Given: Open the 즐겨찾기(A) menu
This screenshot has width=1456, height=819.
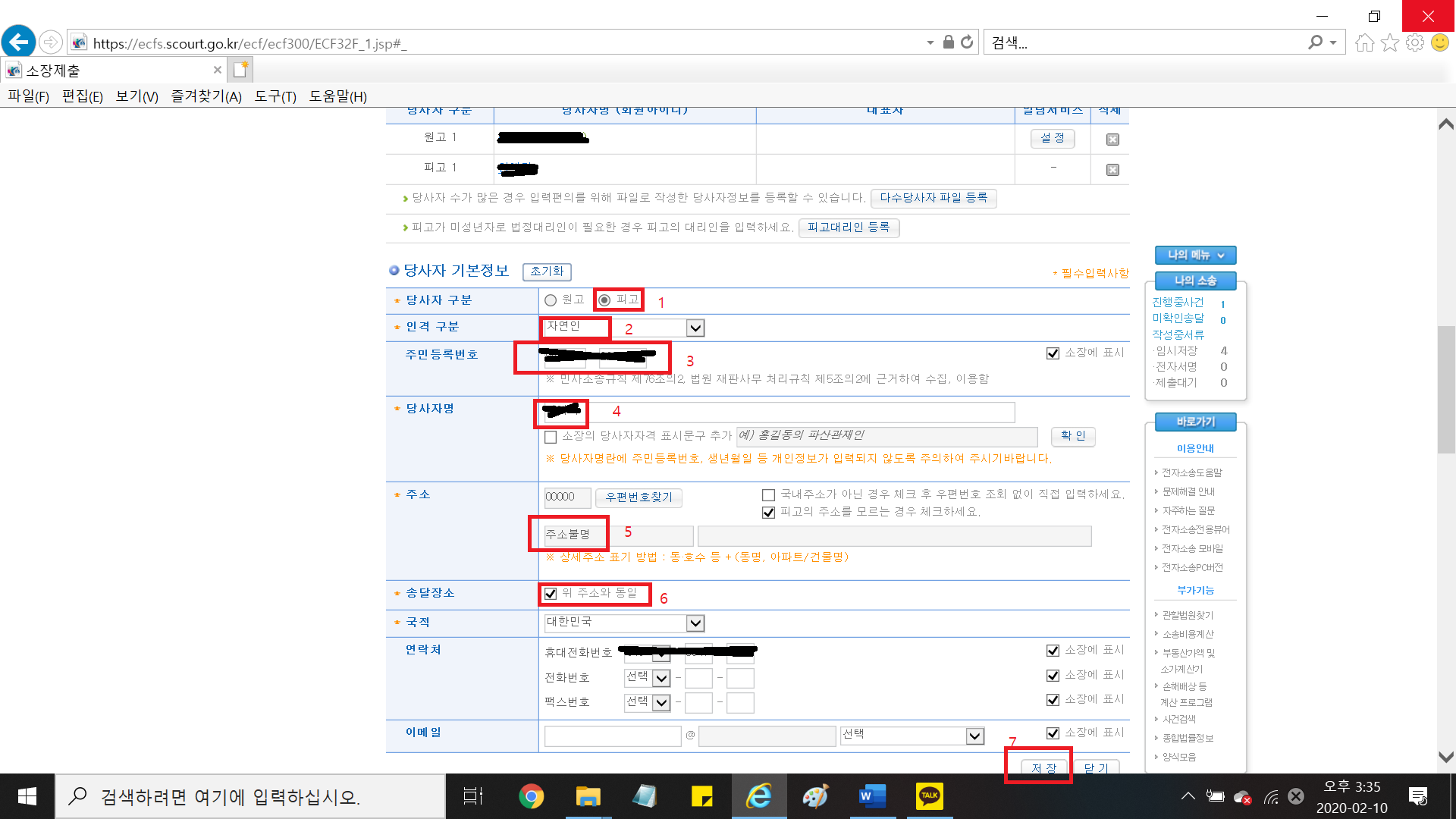Looking at the screenshot, I should pyautogui.click(x=206, y=96).
